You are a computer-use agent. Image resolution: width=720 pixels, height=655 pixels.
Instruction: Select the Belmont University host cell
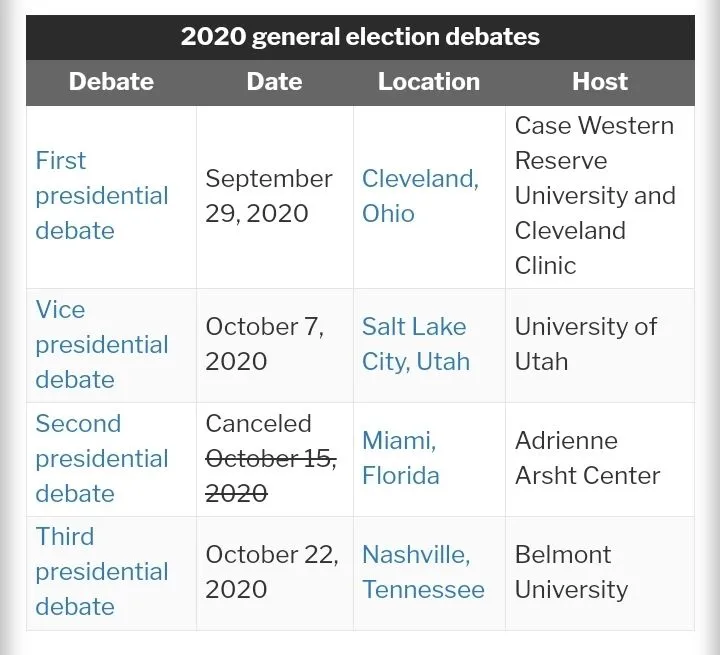(571, 572)
